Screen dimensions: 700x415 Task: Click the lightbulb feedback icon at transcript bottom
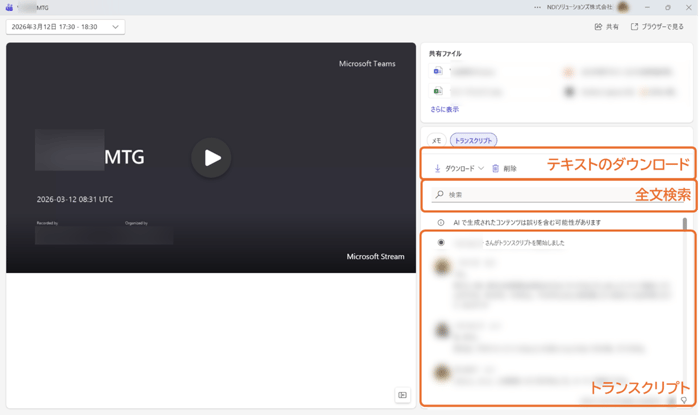(x=683, y=400)
